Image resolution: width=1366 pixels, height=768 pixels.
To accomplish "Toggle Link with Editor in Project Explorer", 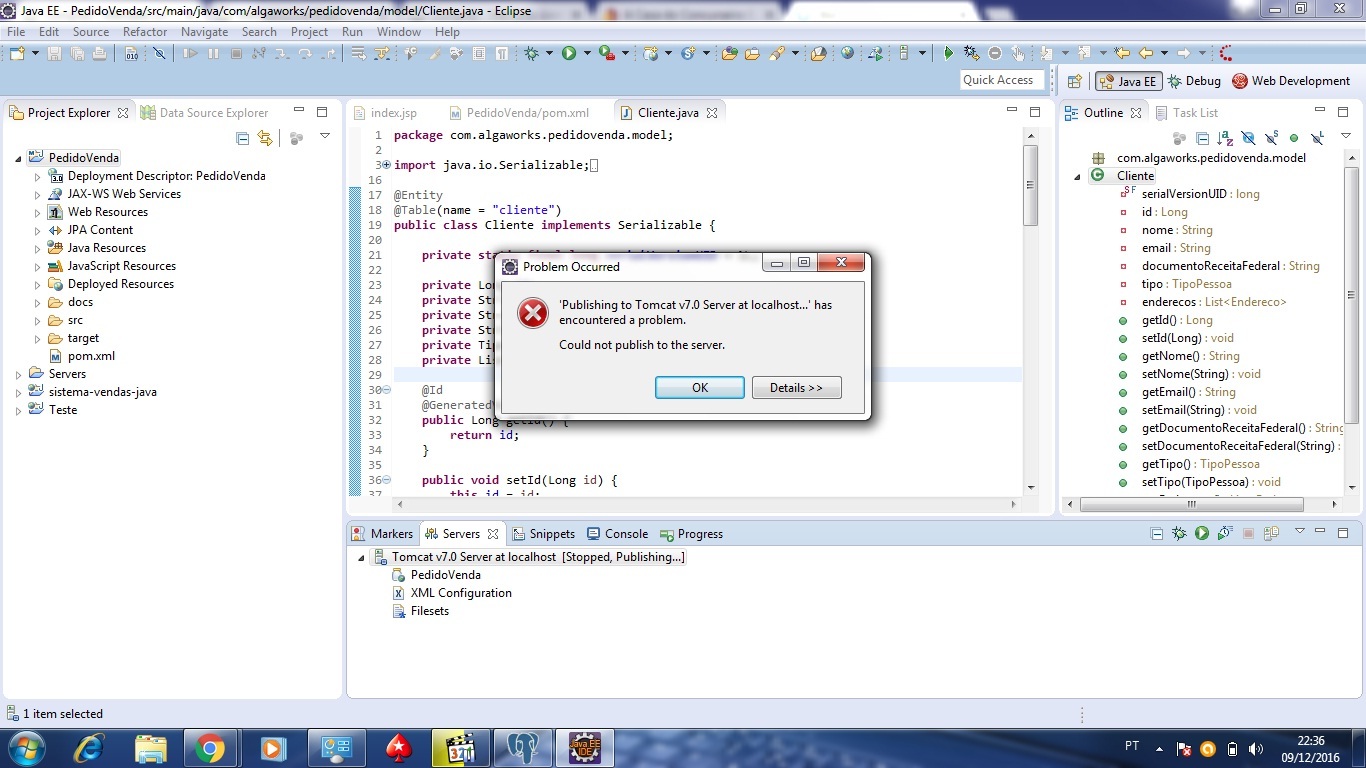I will 265,138.
